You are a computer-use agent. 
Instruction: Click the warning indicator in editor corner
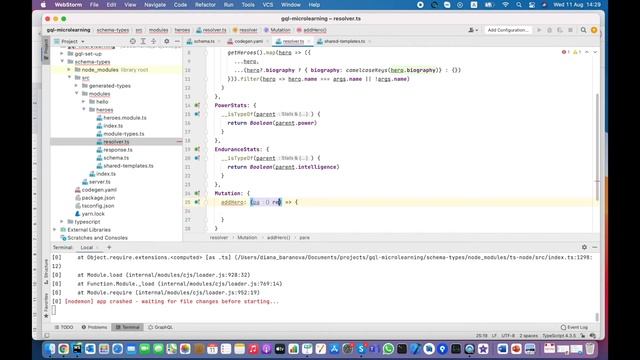click(x=576, y=52)
